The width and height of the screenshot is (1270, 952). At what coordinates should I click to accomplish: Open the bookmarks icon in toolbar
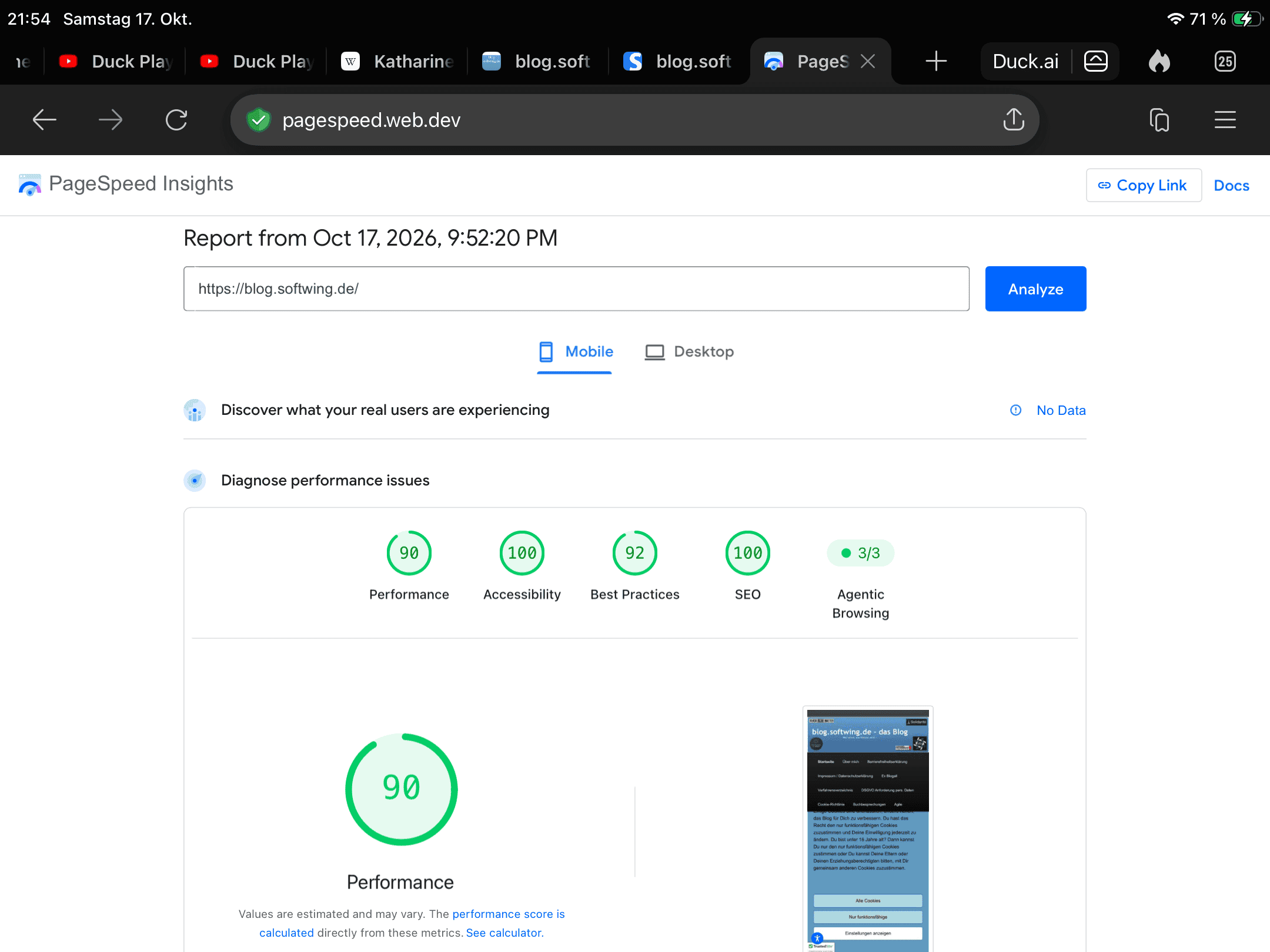[1159, 120]
